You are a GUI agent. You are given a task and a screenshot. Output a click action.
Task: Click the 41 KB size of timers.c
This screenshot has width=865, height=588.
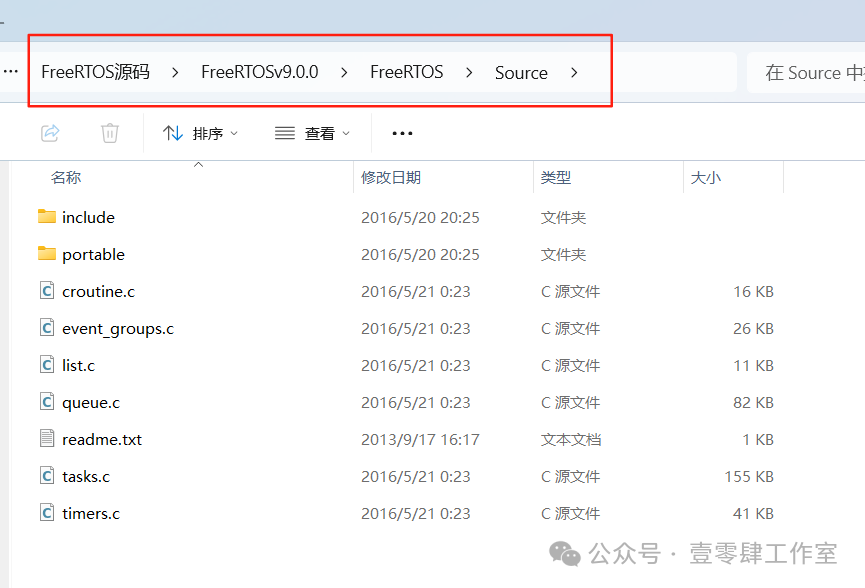pyautogui.click(x=754, y=514)
